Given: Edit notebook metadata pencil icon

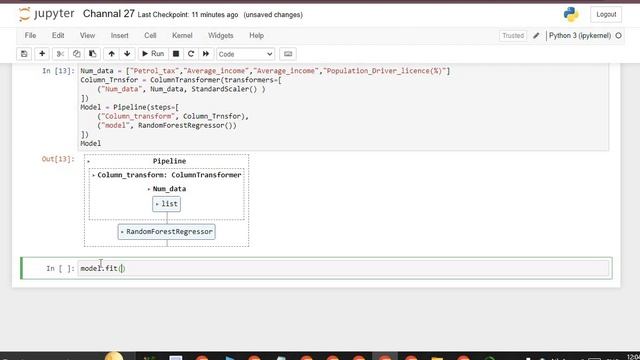Looking at the screenshot, I should pyautogui.click(x=536, y=36).
